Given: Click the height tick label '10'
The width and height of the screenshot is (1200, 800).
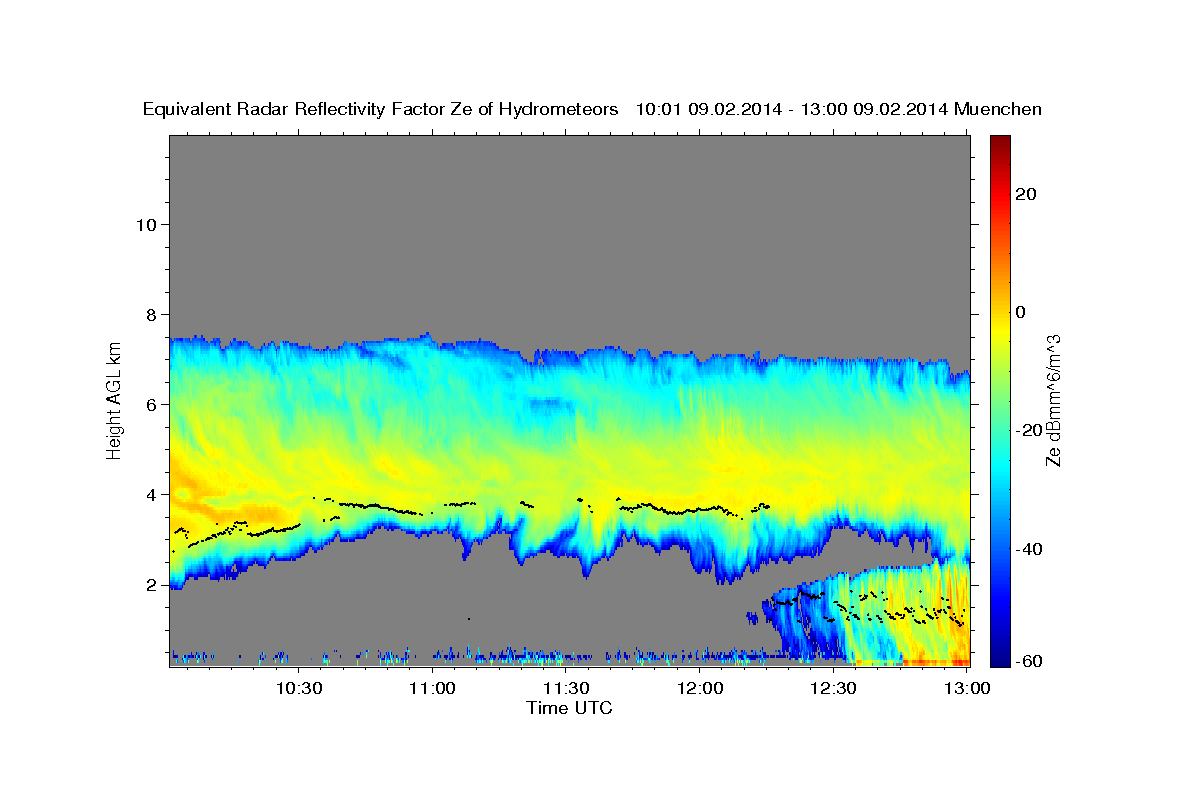Looking at the screenshot, I should click(146, 224).
